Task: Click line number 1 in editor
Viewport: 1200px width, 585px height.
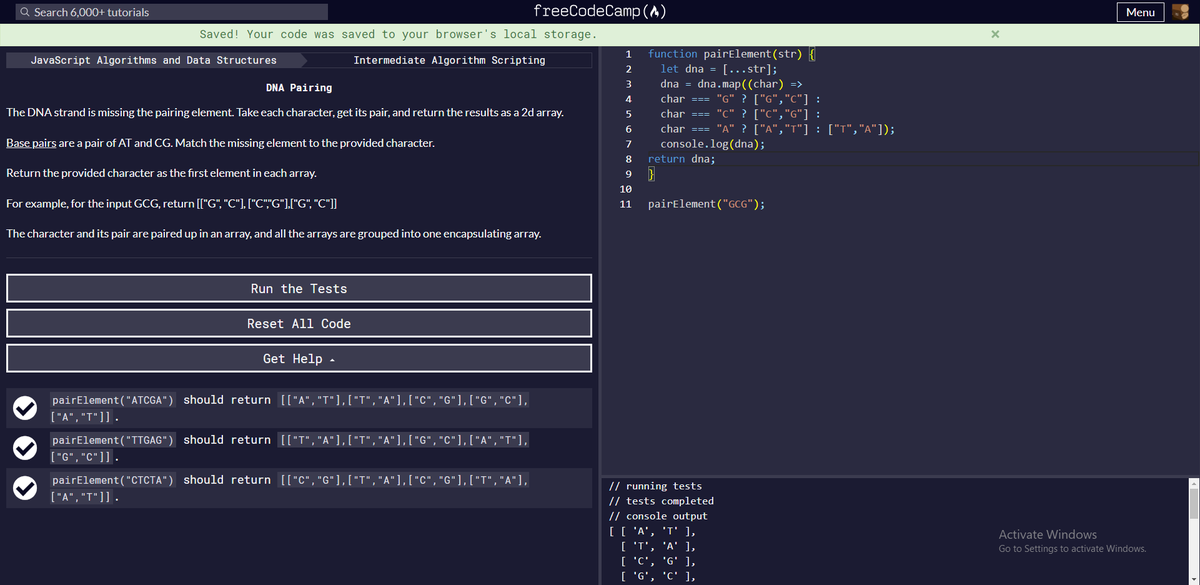Action: (x=627, y=53)
